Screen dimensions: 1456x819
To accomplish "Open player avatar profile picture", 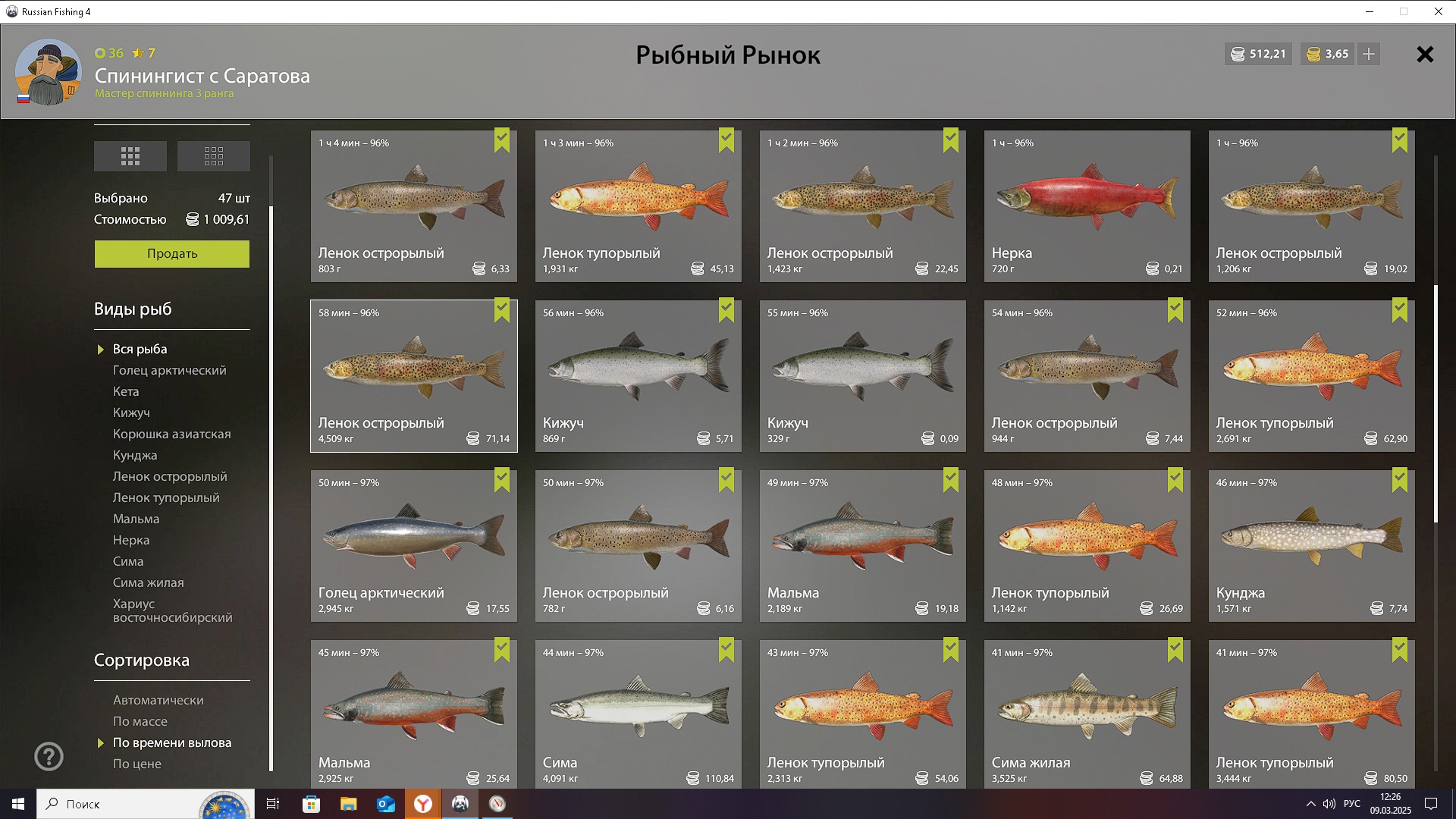I will click(x=48, y=72).
